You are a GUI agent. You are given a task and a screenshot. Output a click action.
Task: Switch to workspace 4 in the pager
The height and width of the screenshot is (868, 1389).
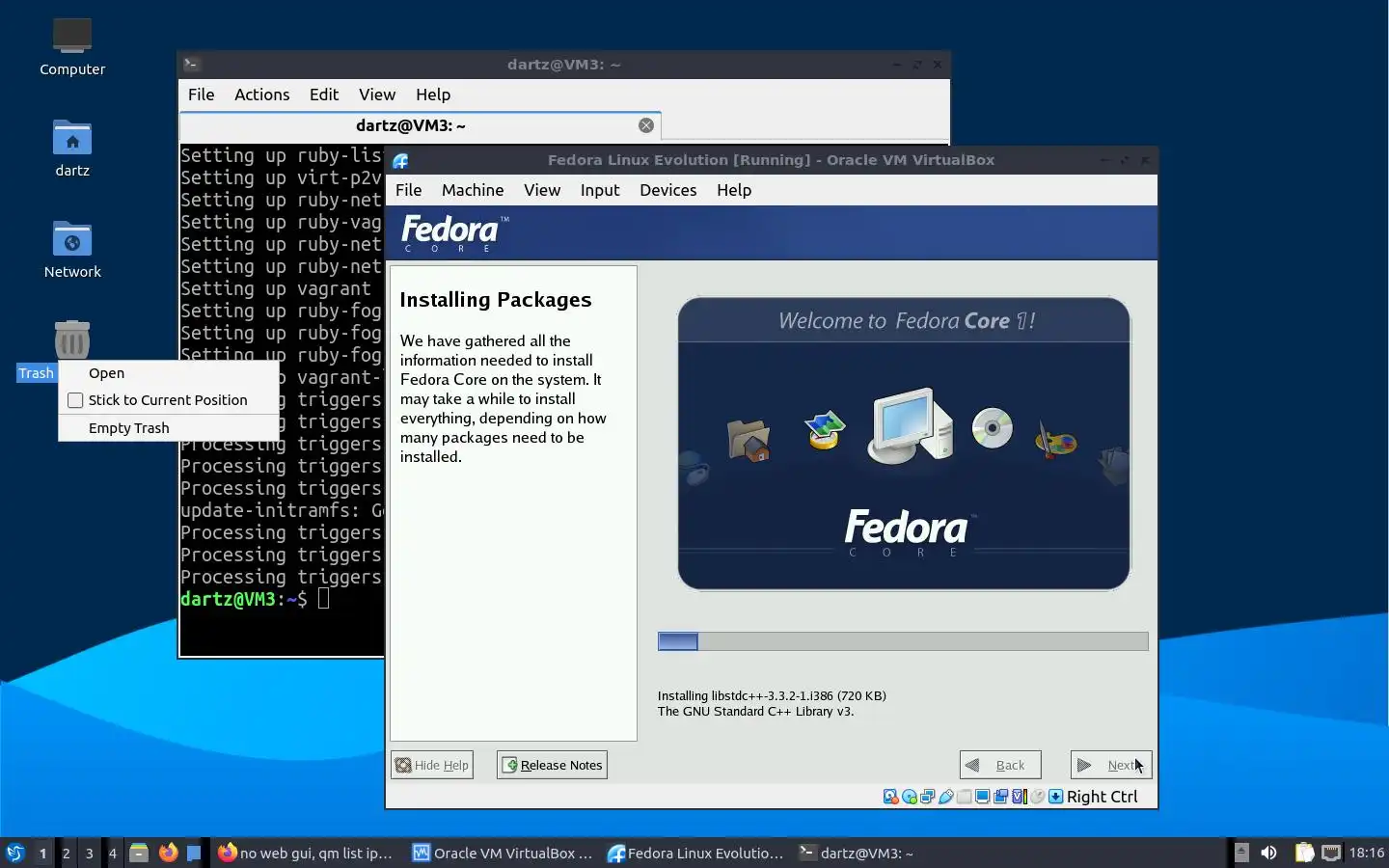tap(112, 853)
